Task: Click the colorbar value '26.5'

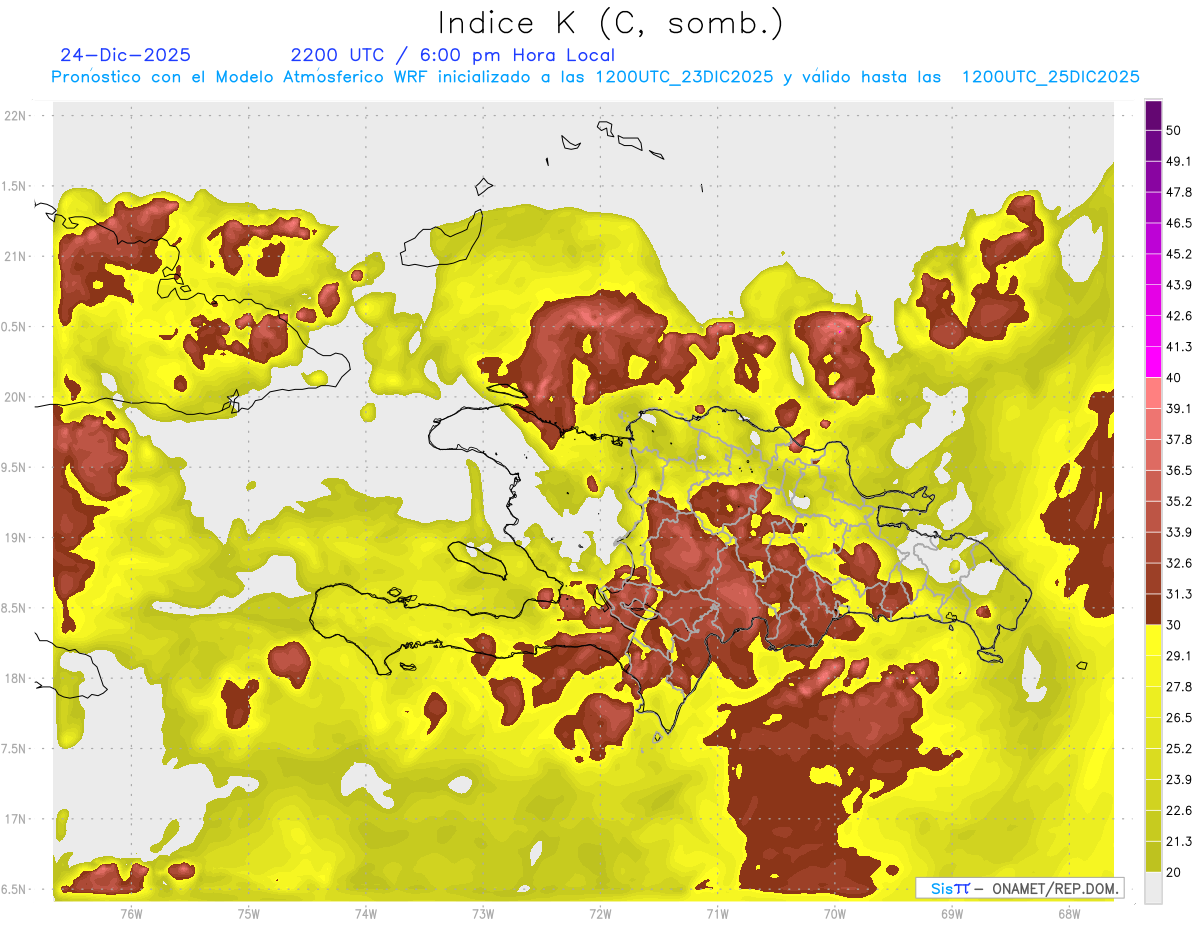Action: tap(1178, 718)
